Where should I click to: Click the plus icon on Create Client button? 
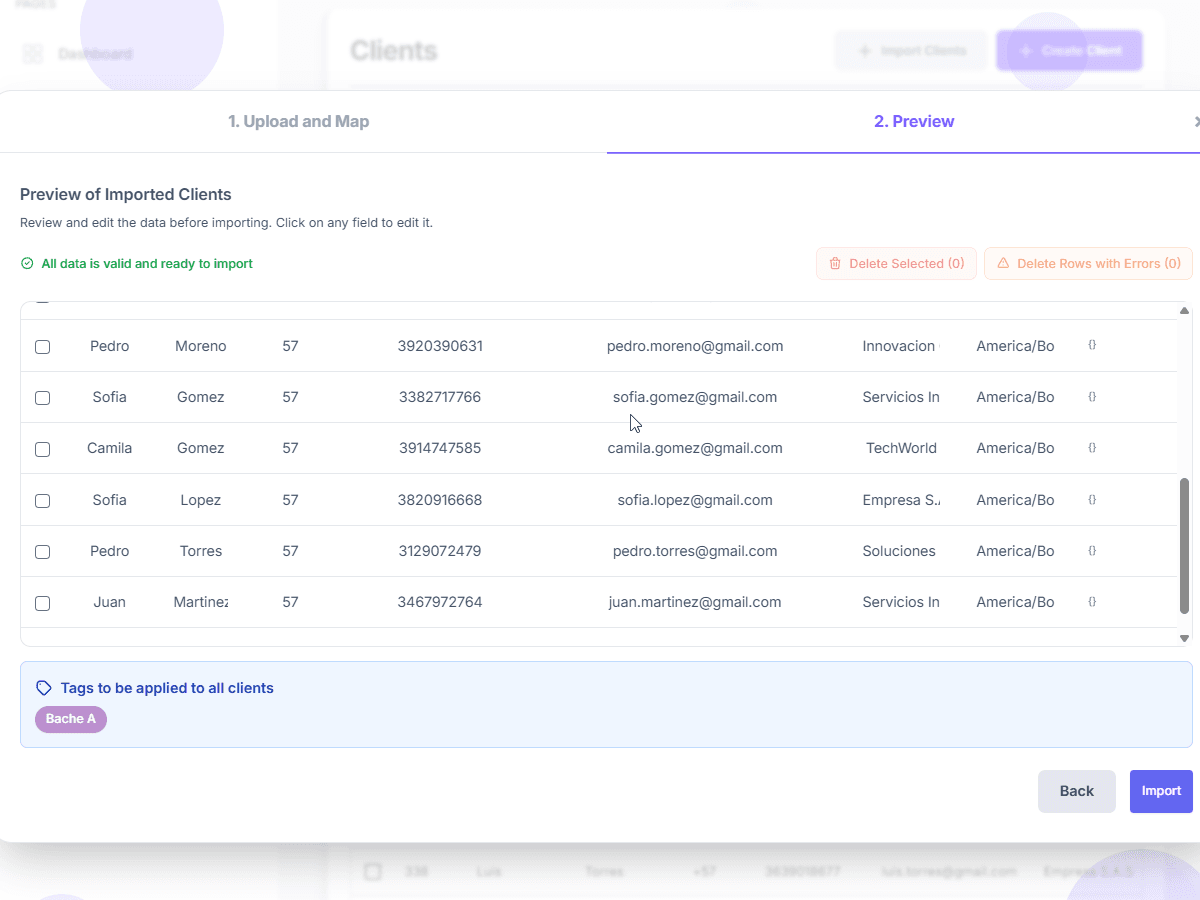pyautogui.click(x=1024, y=50)
